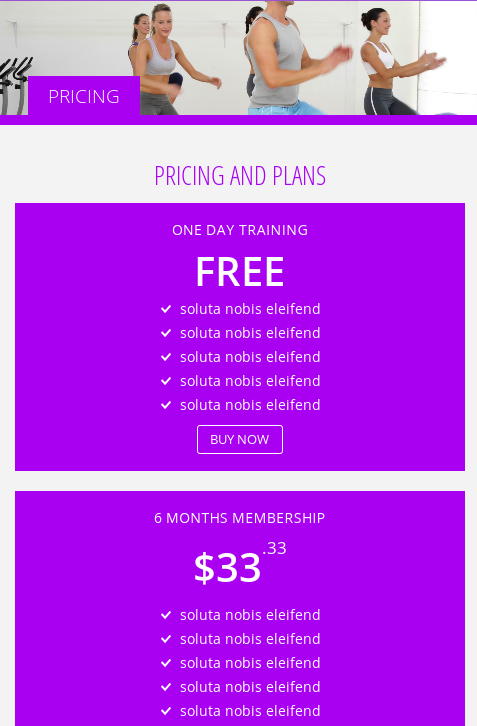
Task: Select the PRICING banner label
Action: (84, 96)
